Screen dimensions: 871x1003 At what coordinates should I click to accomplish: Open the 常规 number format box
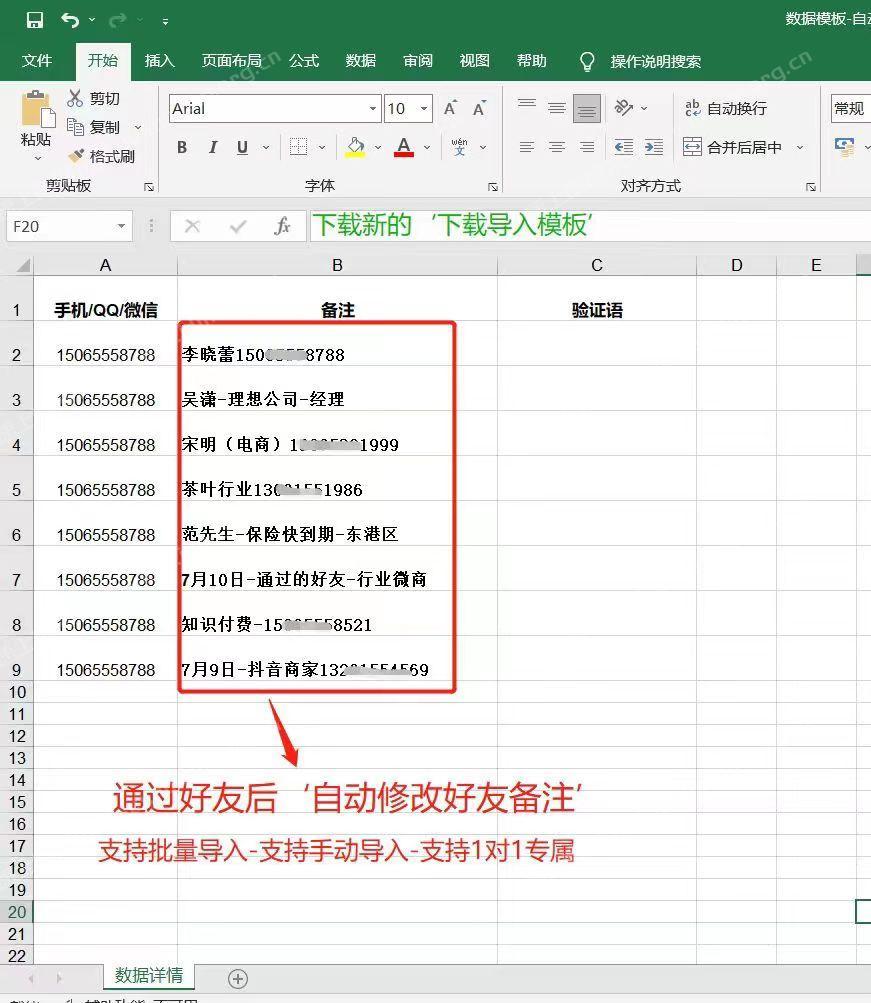(851, 109)
